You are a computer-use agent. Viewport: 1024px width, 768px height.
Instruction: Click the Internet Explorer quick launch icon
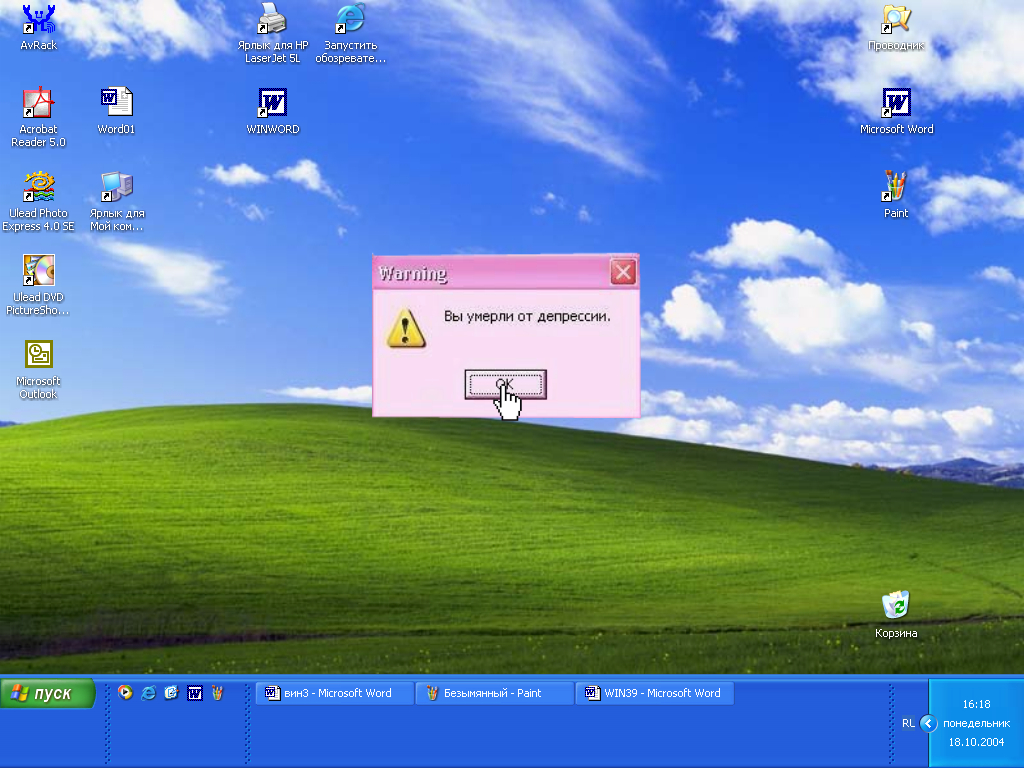click(x=148, y=693)
